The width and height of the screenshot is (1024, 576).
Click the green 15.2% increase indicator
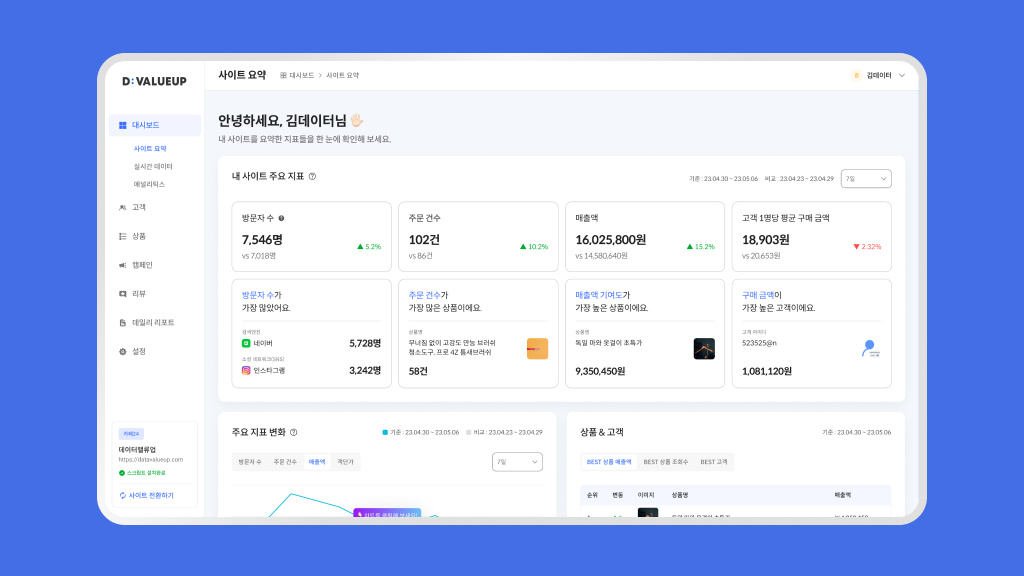pos(701,247)
